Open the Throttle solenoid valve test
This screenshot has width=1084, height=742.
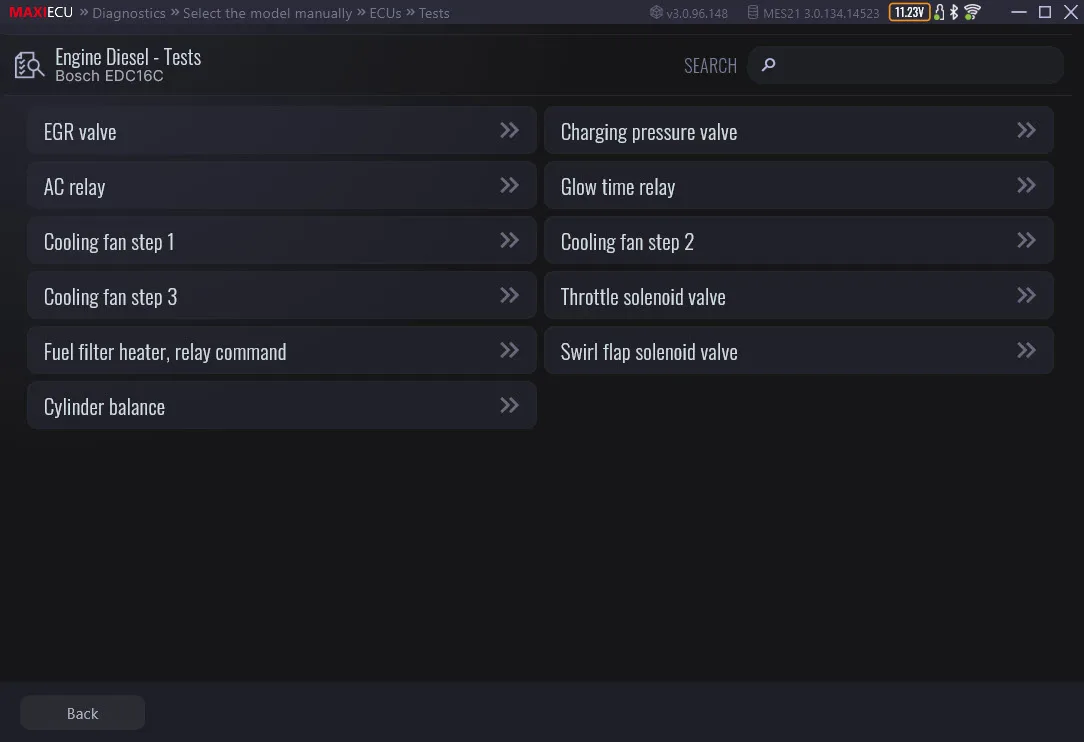click(1026, 295)
